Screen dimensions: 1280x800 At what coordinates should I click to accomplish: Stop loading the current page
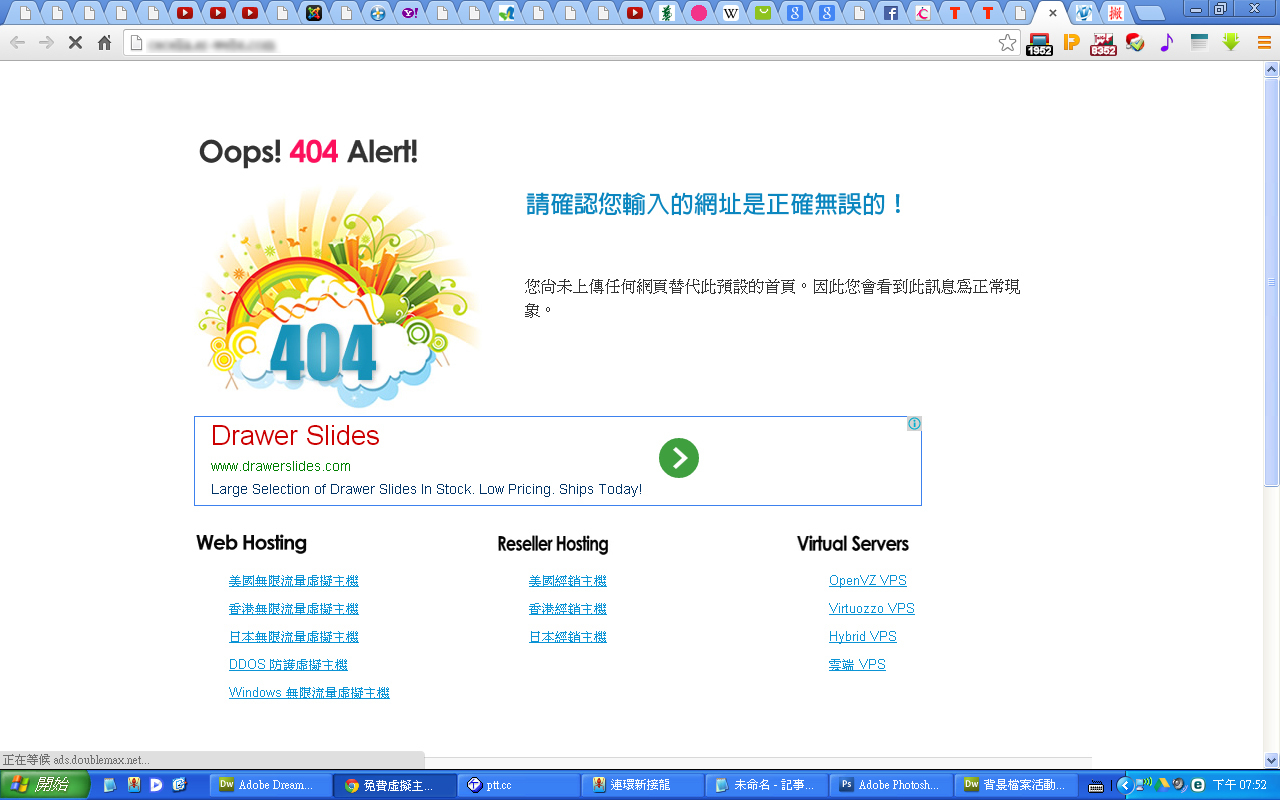[x=75, y=43]
